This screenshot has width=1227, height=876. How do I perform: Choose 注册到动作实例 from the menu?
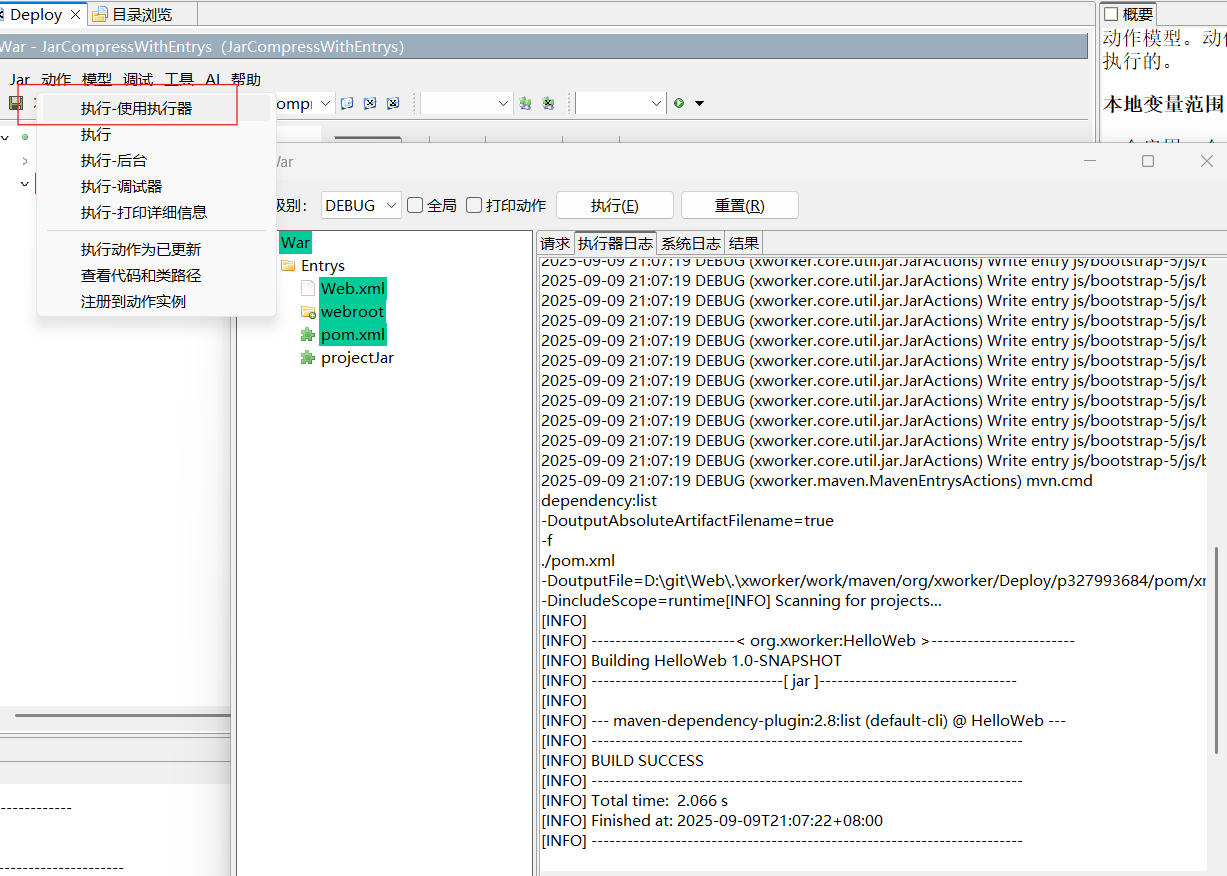[x=155, y=301]
